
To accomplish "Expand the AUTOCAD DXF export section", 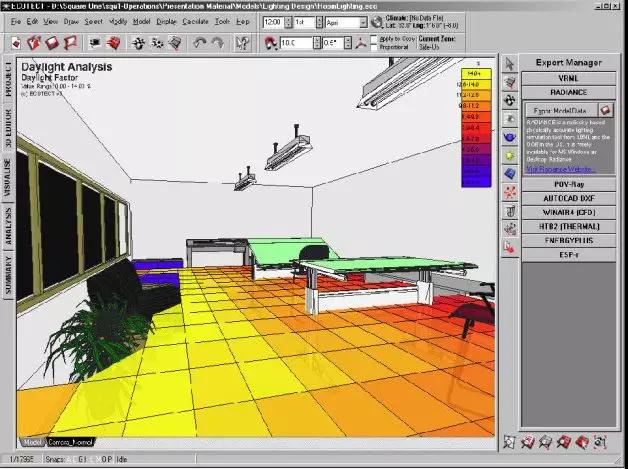I will click(569, 199).
